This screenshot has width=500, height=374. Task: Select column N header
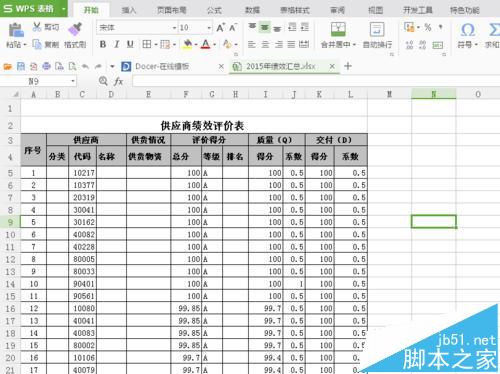pos(434,94)
